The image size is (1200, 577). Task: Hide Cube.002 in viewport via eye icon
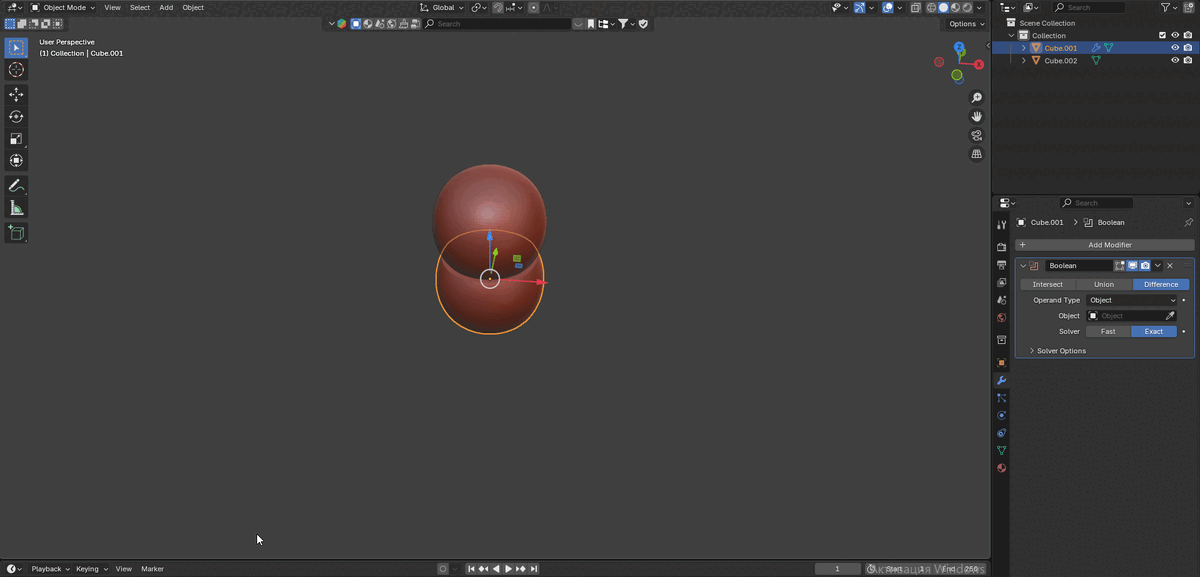1175,60
